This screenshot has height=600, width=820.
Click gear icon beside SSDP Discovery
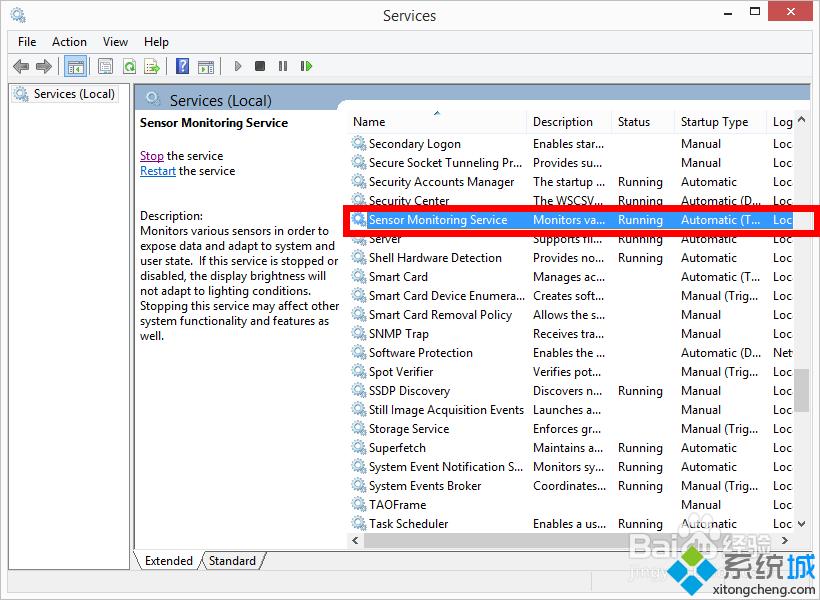coord(359,390)
